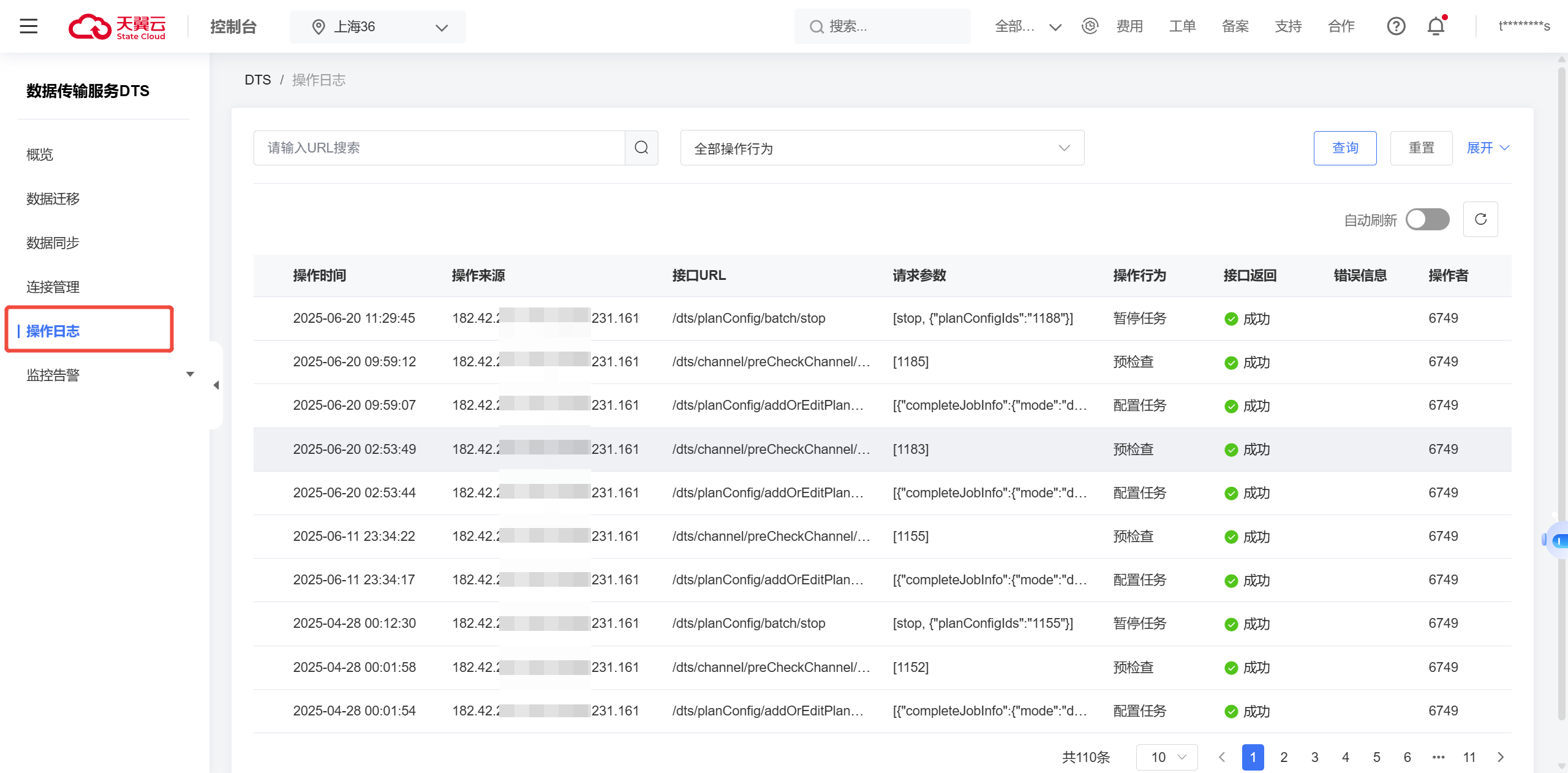Open the 工单 top menu
The image size is (1568, 773).
[1183, 26]
